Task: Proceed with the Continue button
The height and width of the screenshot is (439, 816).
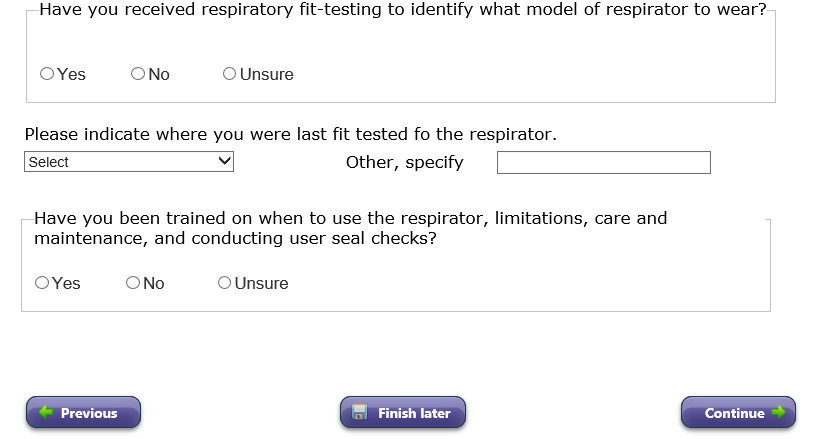Action: (738, 413)
